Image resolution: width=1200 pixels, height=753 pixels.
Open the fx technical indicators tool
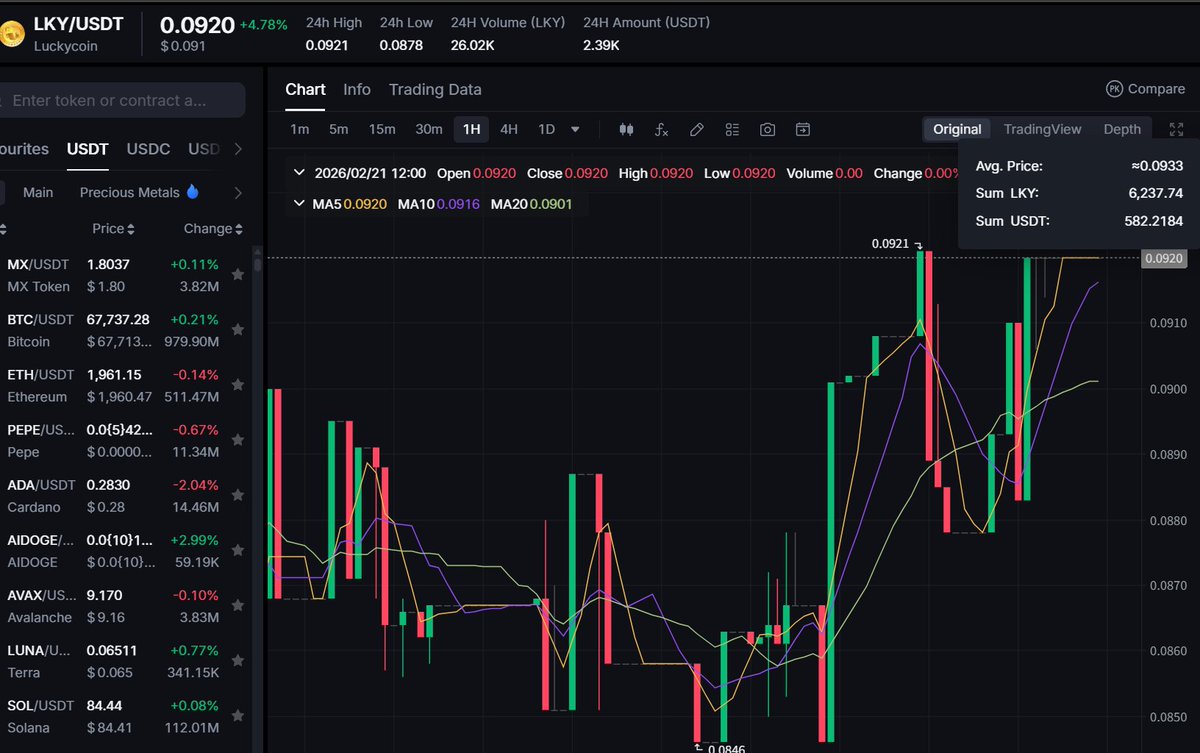(661, 129)
